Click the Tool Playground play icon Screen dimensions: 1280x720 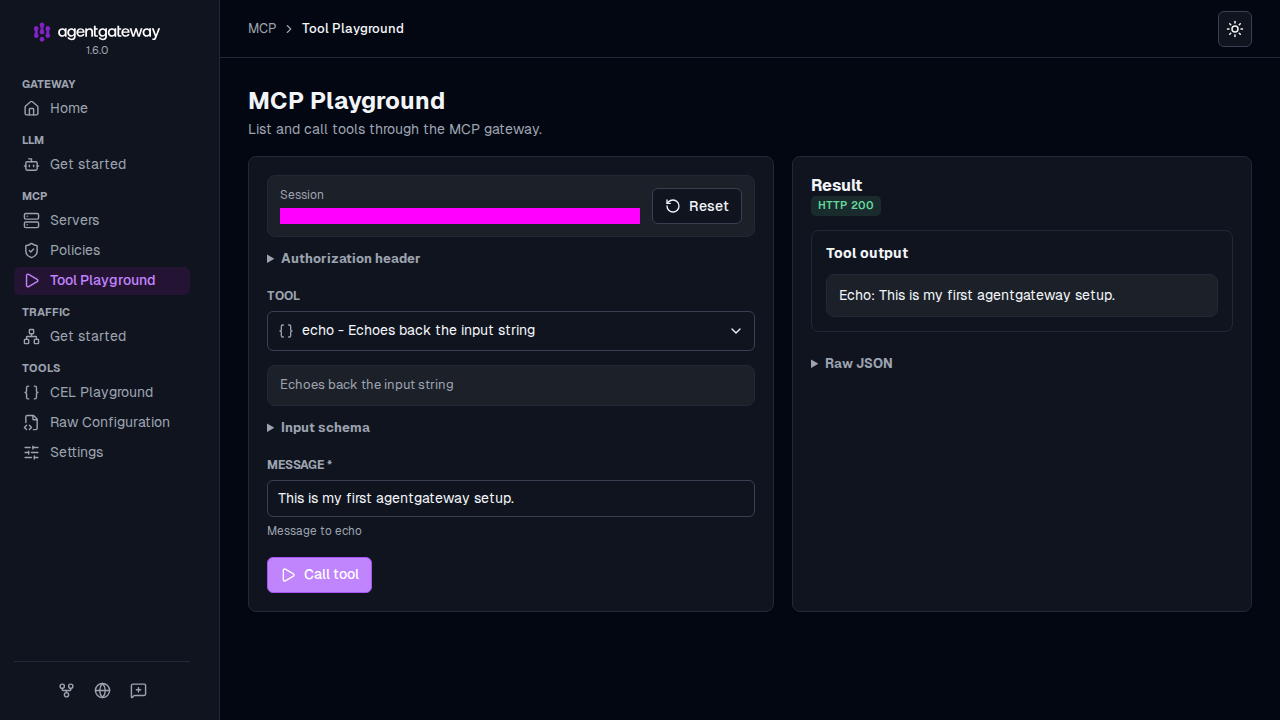(32, 280)
